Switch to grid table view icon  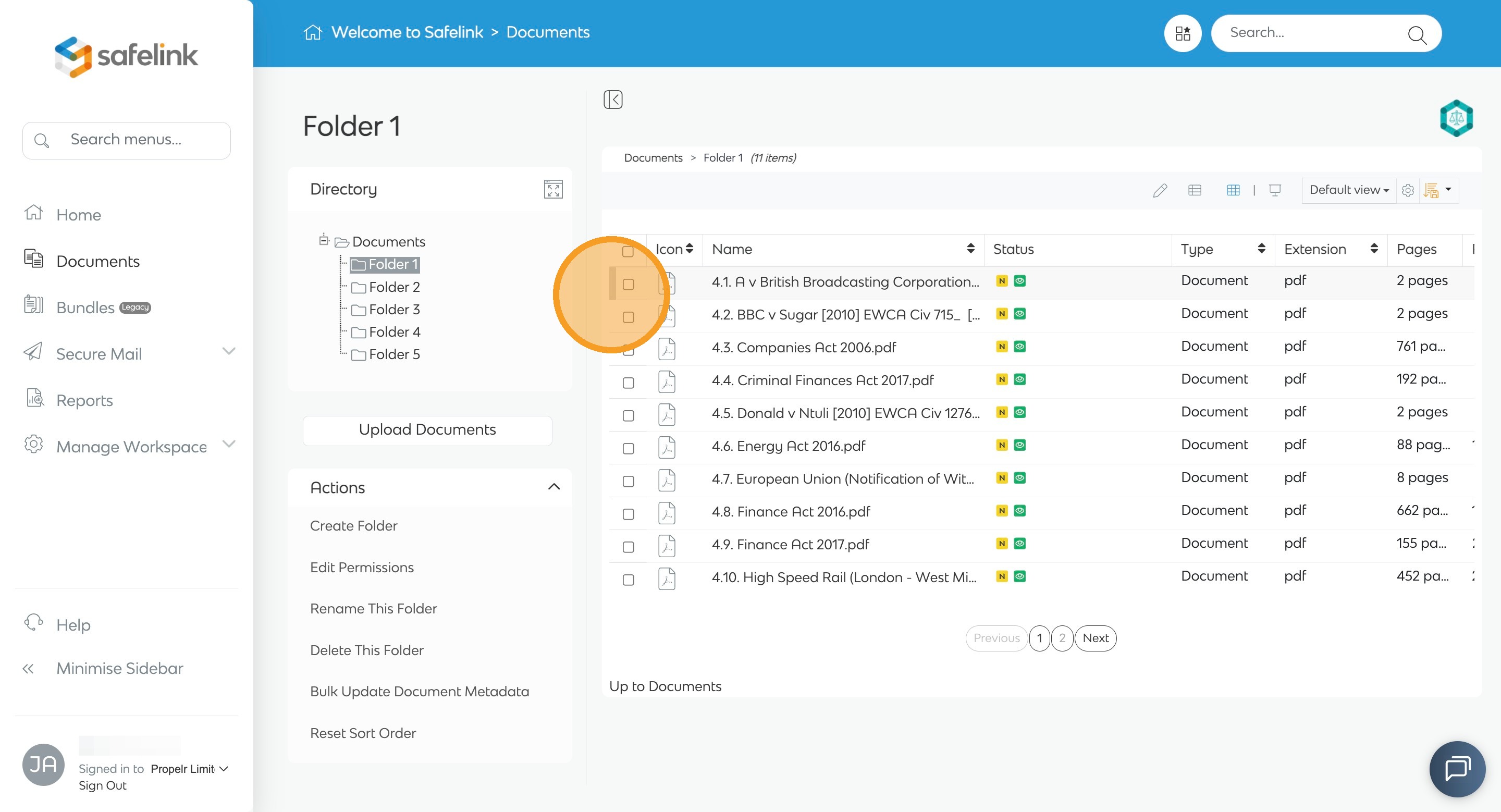point(1233,190)
